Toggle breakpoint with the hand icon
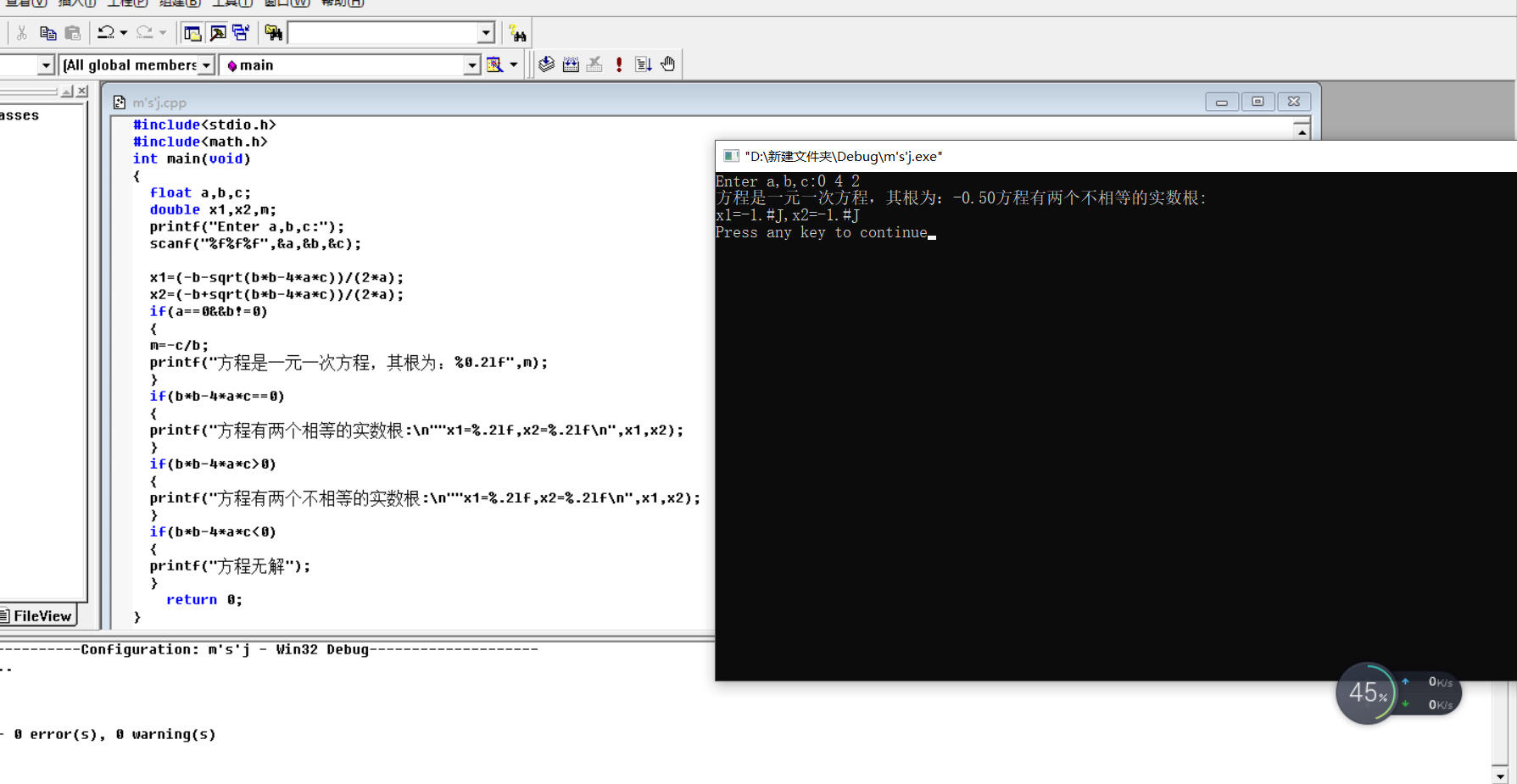 click(x=668, y=64)
